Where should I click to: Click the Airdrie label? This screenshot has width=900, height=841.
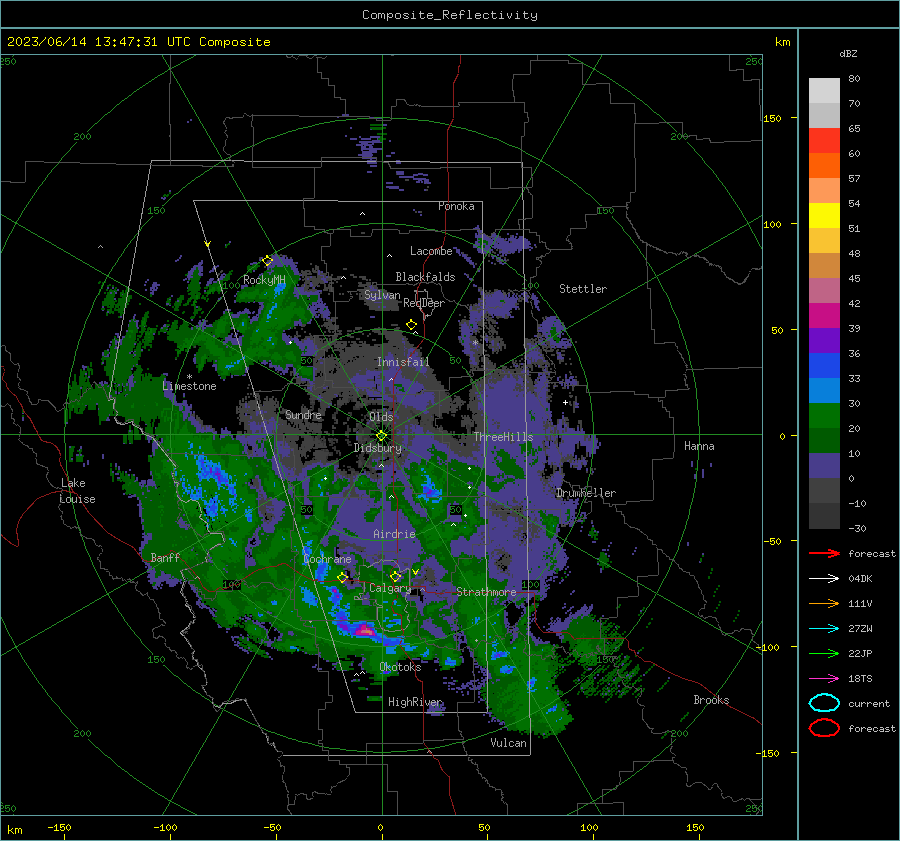[394, 534]
